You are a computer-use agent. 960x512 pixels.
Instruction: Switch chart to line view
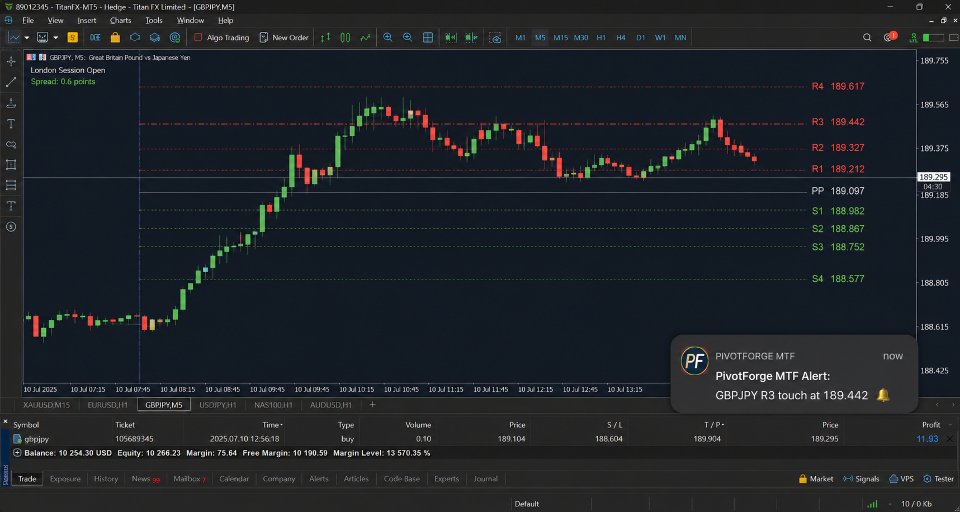tap(366, 37)
